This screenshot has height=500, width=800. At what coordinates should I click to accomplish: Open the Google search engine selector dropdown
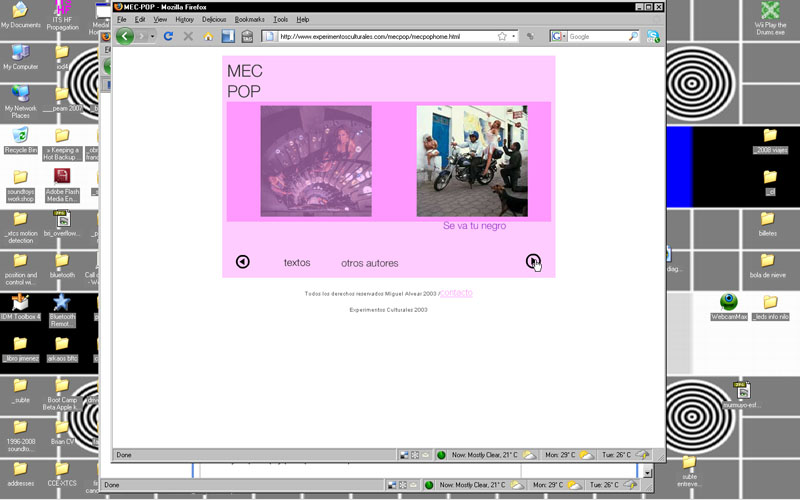(x=562, y=37)
